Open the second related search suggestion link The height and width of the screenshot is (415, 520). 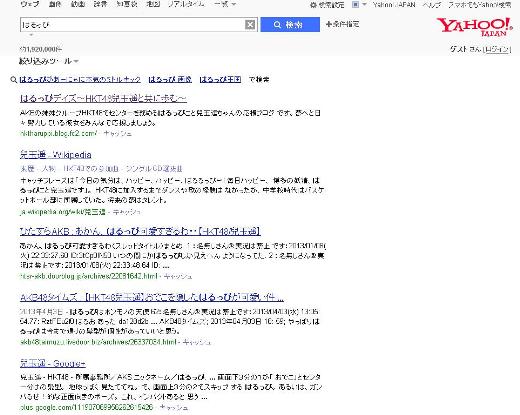[170, 79]
